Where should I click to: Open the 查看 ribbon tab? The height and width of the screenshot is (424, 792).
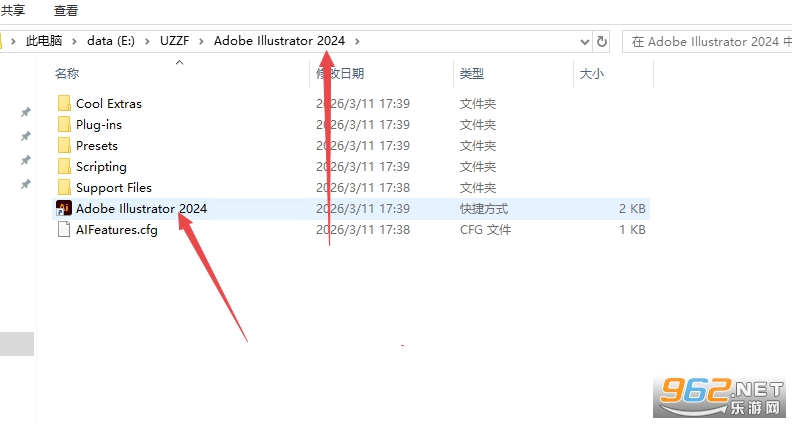66,10
